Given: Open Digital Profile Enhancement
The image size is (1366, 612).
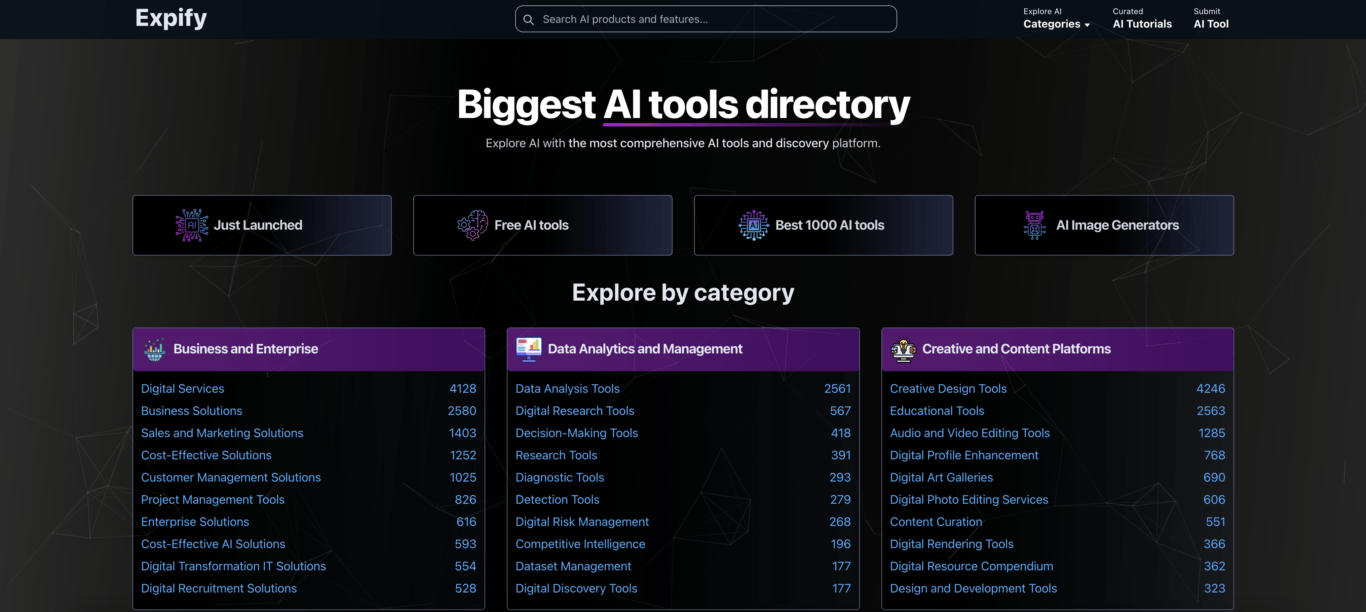Looking at the screenshot, I should [x=965, y=455].
